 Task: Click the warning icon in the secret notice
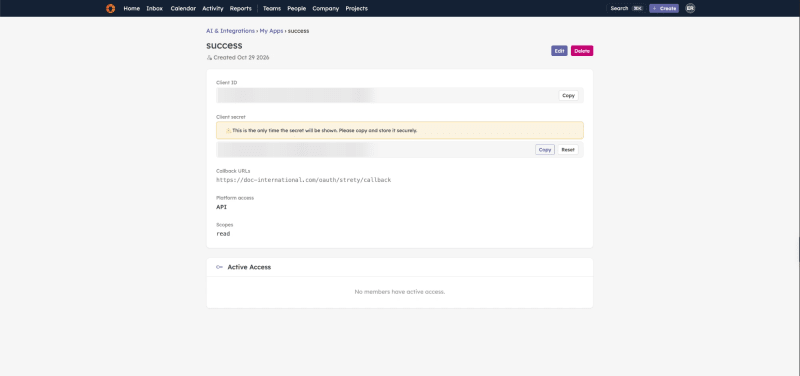click(229, 131)
